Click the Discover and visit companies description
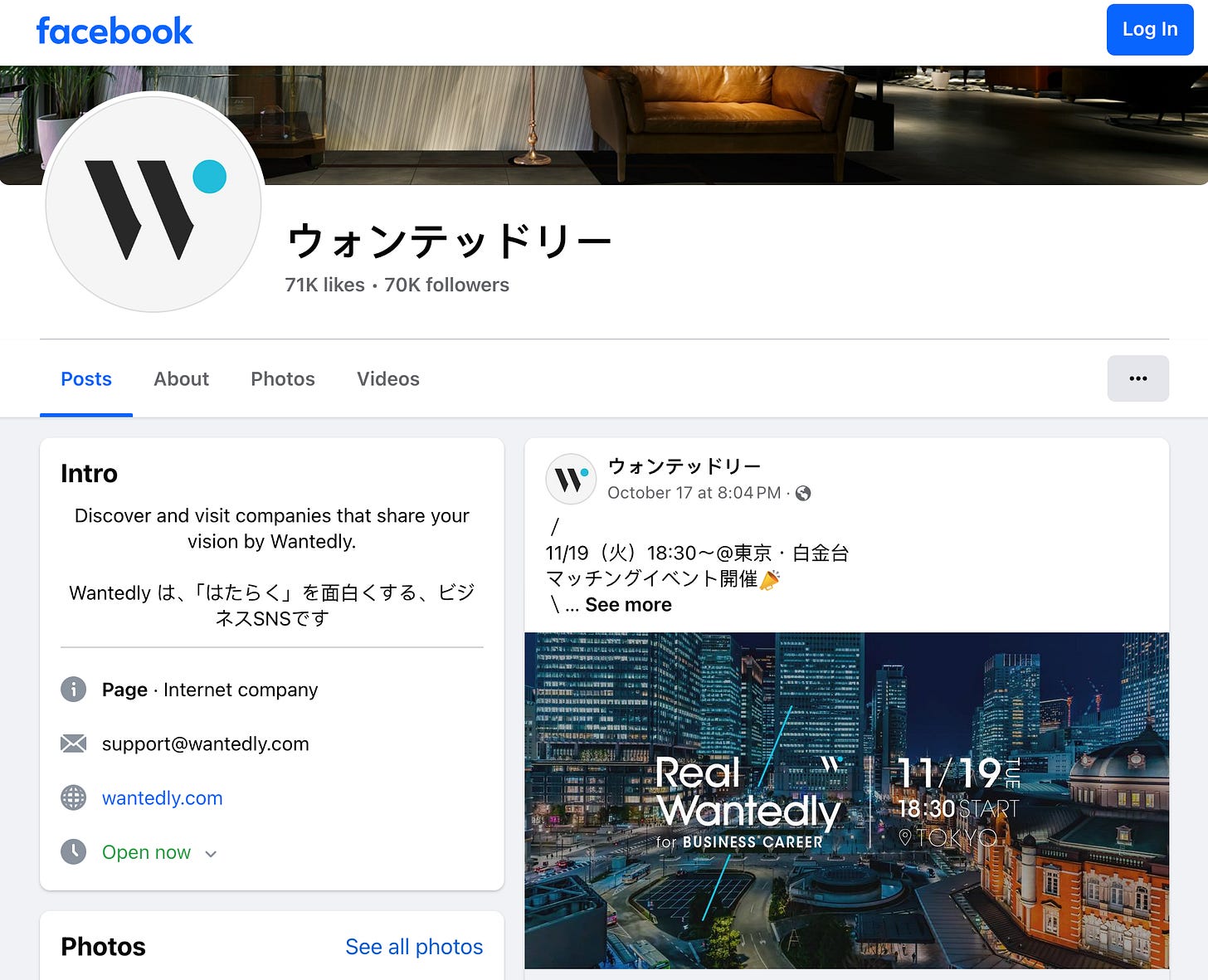This screenshot has height=980, width=1208. [272, 529]
